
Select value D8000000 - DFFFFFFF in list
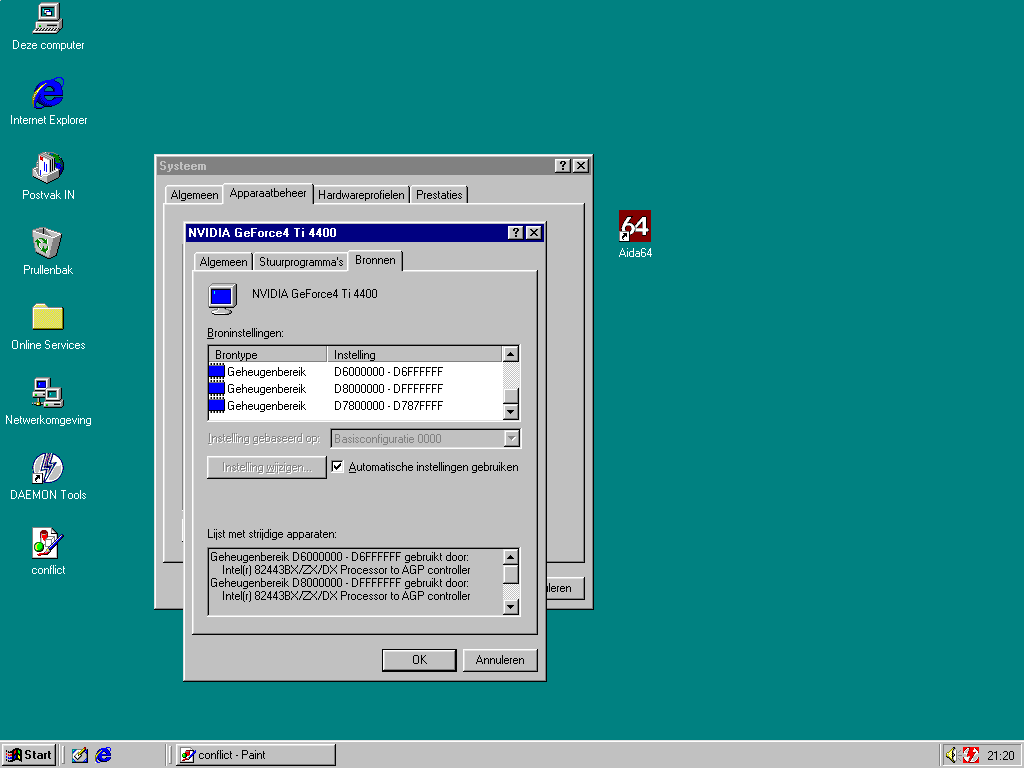point(389,389)
